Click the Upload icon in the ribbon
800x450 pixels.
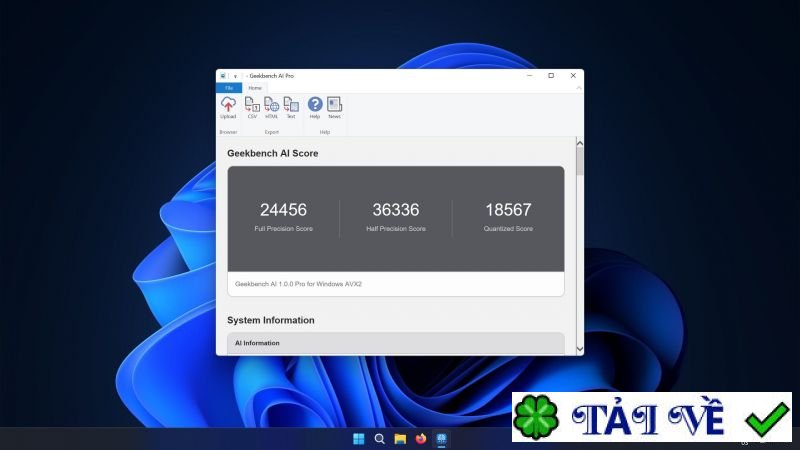(228, 105)
